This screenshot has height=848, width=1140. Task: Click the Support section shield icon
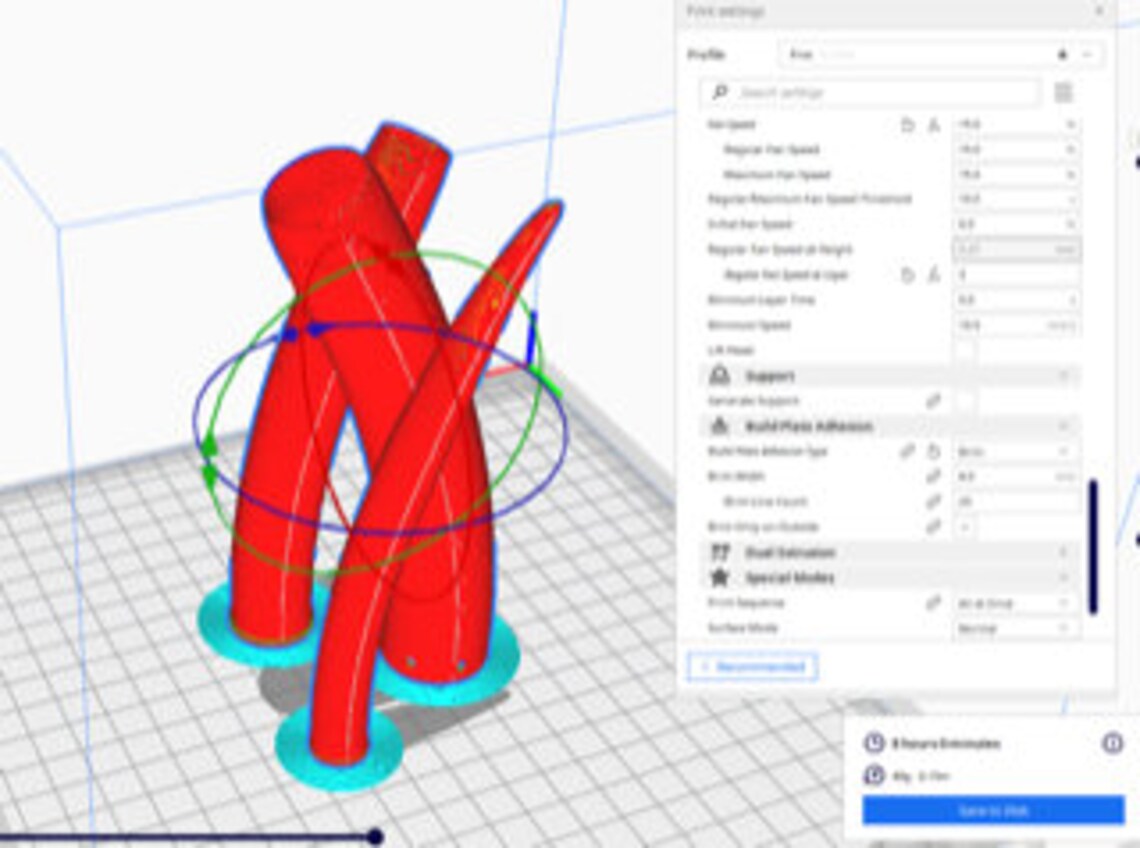pyautogui.click(x=721, y=376)
